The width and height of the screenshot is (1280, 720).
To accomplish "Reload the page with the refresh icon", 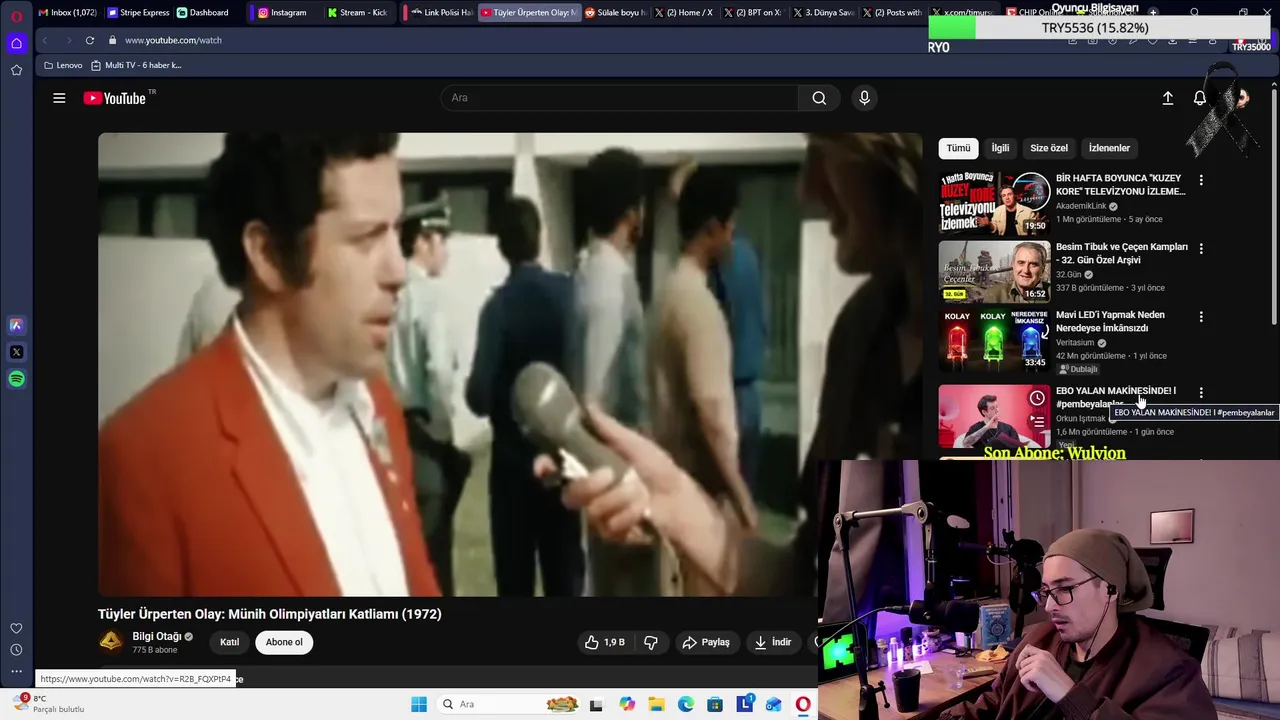I will tap(90, 40).
